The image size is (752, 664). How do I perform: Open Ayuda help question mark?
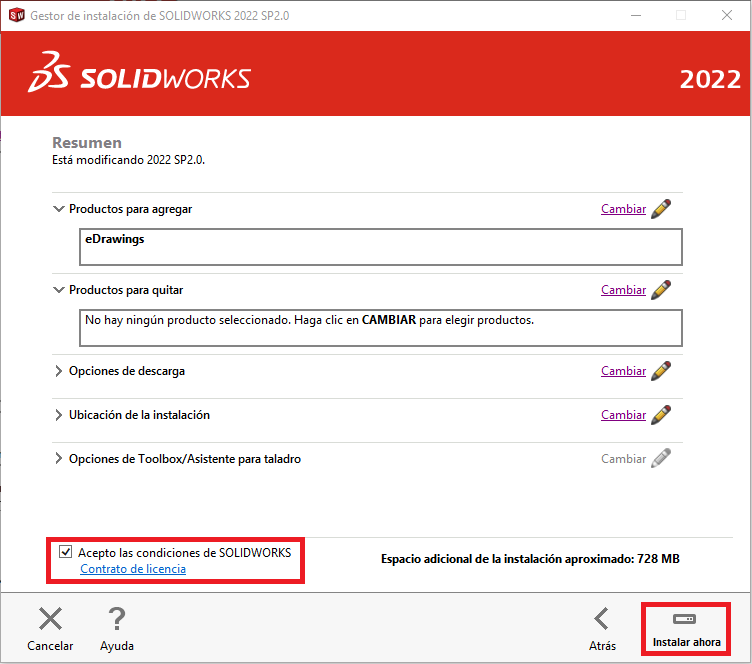[117, 629]
